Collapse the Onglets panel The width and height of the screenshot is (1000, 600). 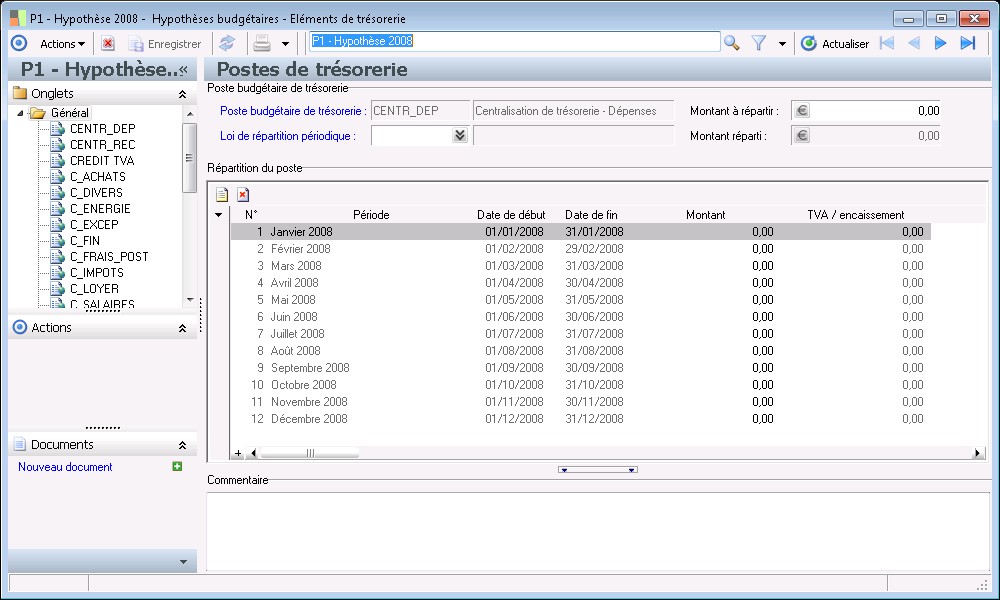coord(182,93)
